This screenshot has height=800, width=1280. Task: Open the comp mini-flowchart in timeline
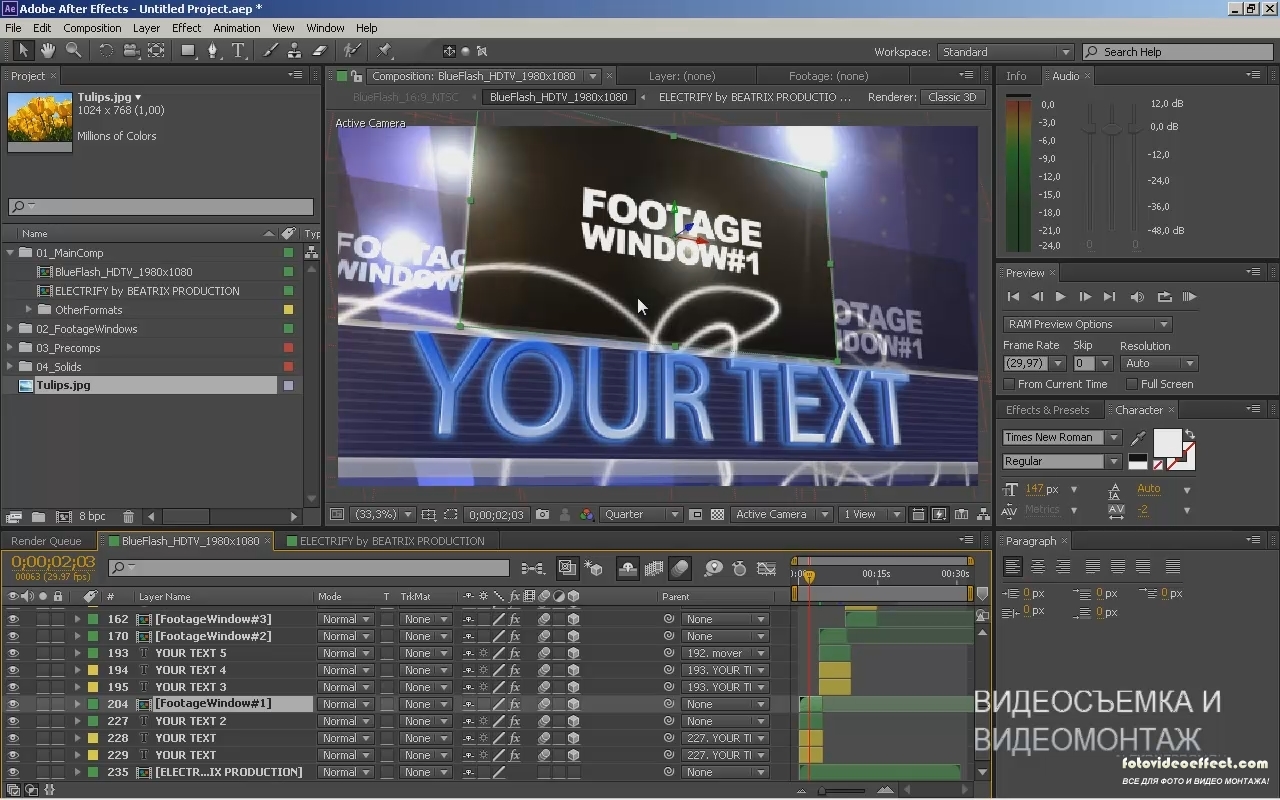click(x=533, y=568)
